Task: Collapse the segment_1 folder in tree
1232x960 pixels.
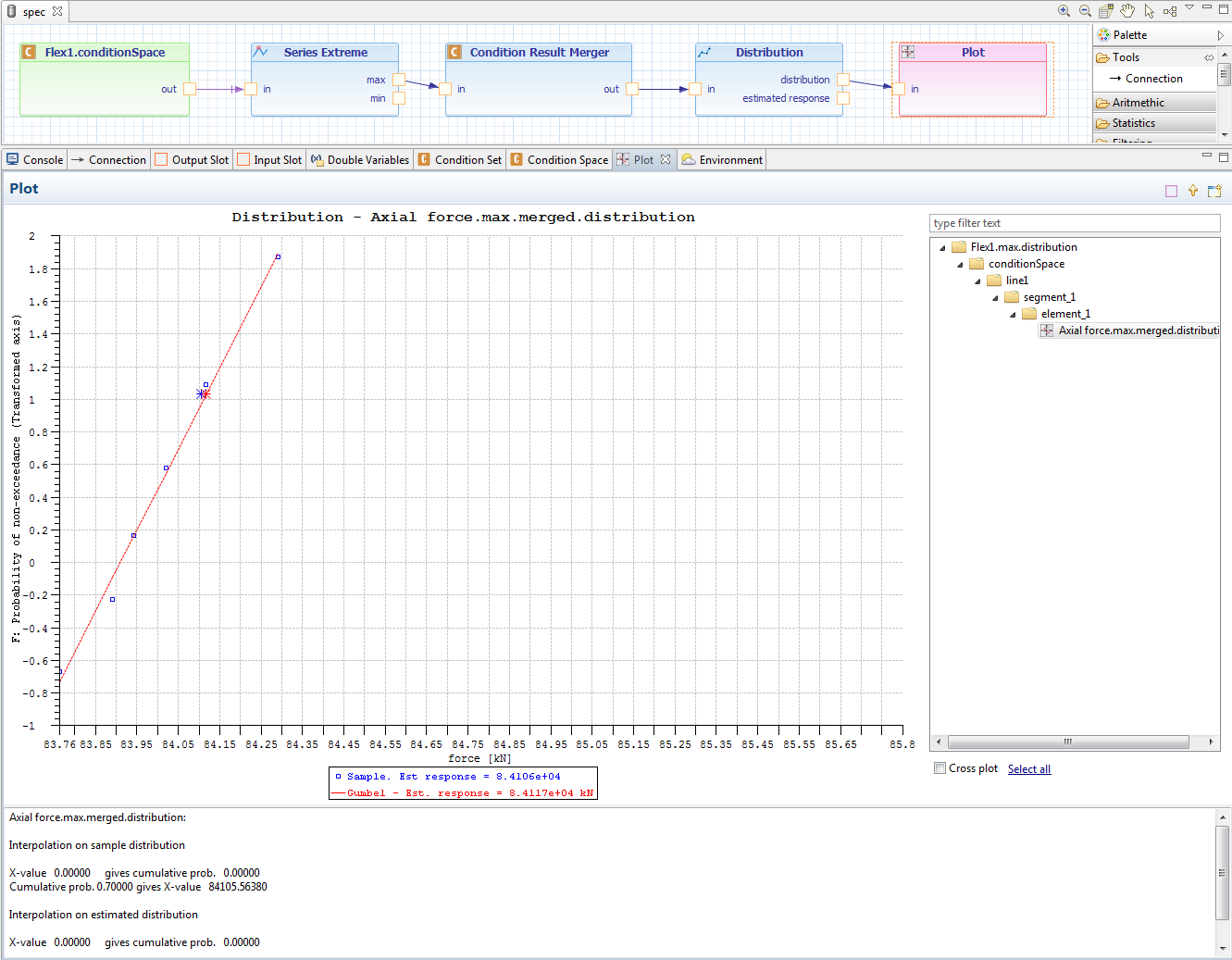Action: (x=995, y=298)
